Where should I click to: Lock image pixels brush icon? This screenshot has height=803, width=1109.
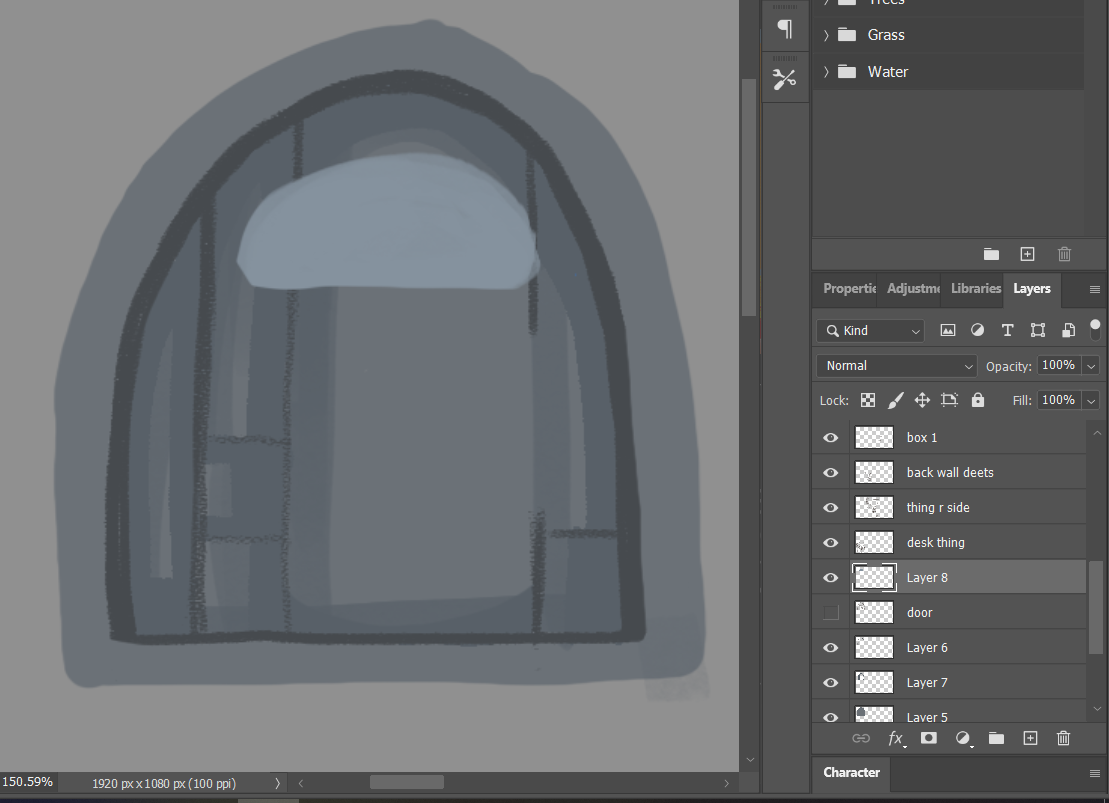[x=895, y=400]
